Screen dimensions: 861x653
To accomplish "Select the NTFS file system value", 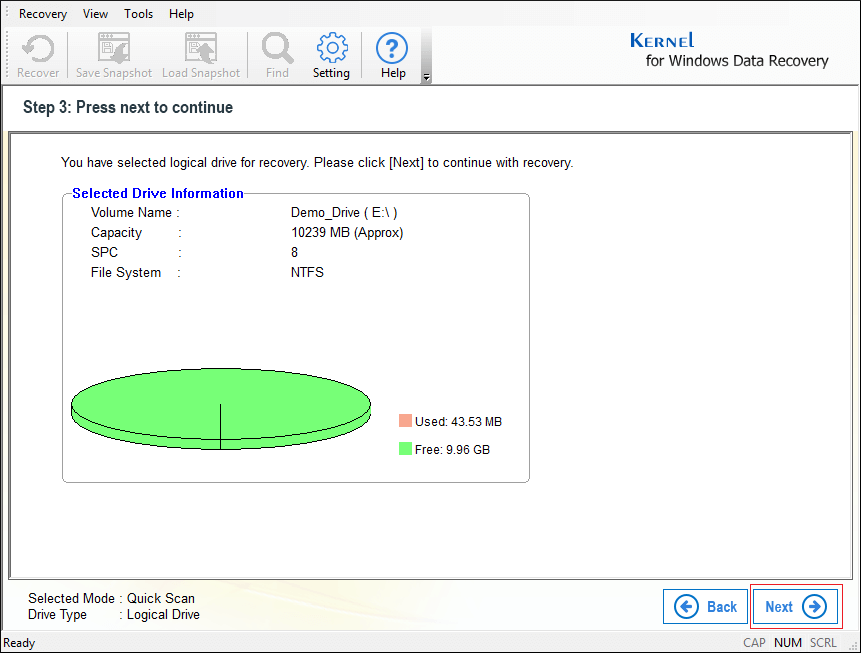I will (x=307, y=272).
